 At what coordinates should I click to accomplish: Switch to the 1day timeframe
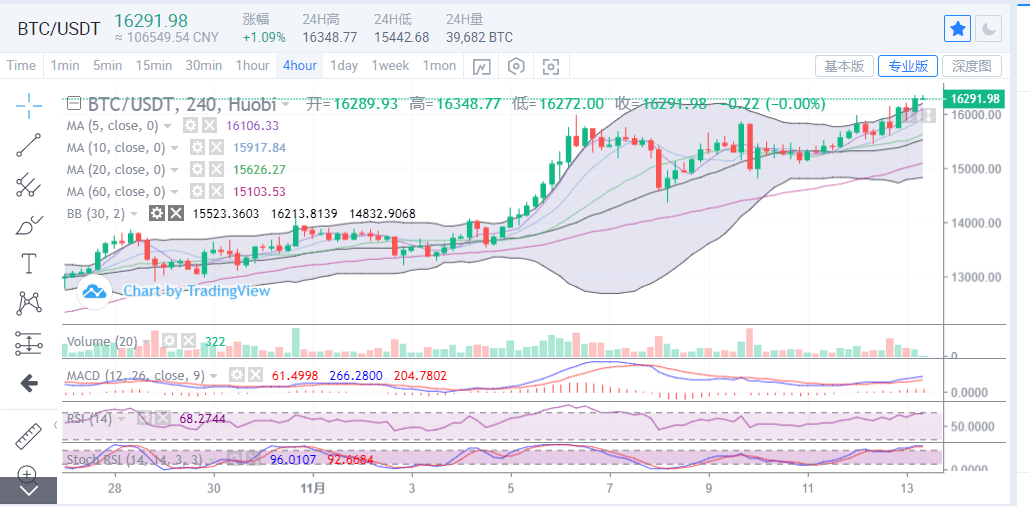(344, 66)
